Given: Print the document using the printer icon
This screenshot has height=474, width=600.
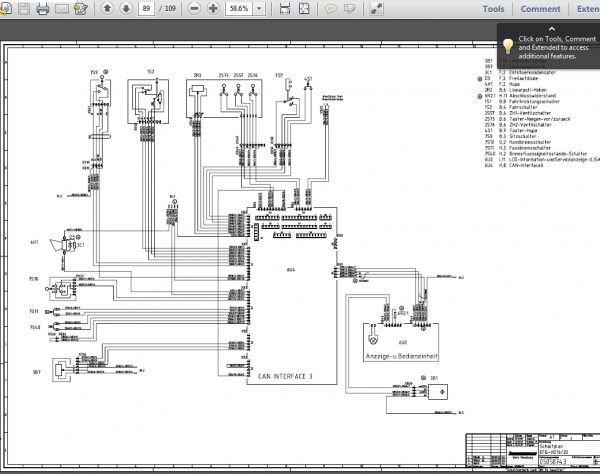Looking at the screenshot, I should click(42, 8).
